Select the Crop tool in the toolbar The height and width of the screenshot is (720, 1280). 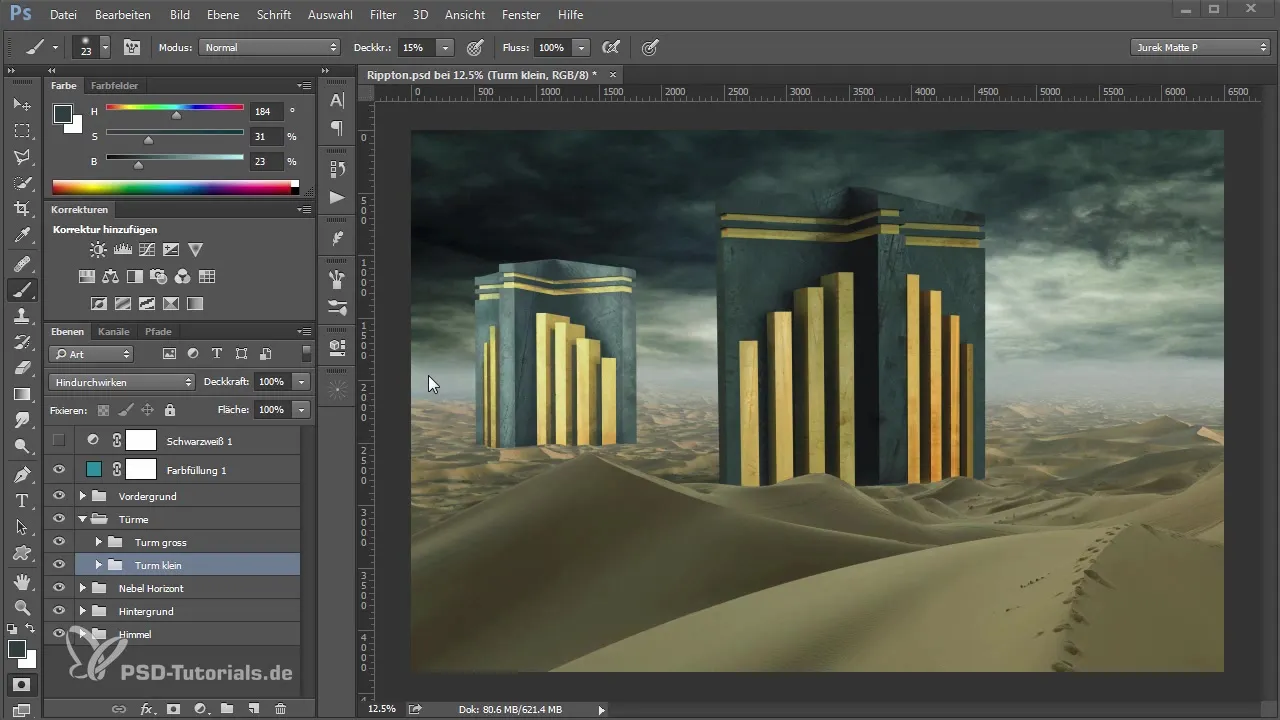tap(21, 209)
